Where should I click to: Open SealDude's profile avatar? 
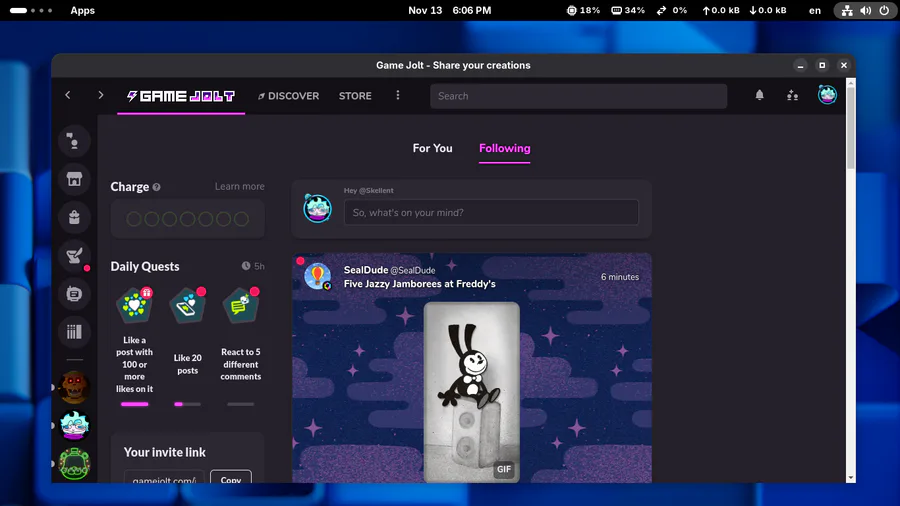click(x=317, y=276)
